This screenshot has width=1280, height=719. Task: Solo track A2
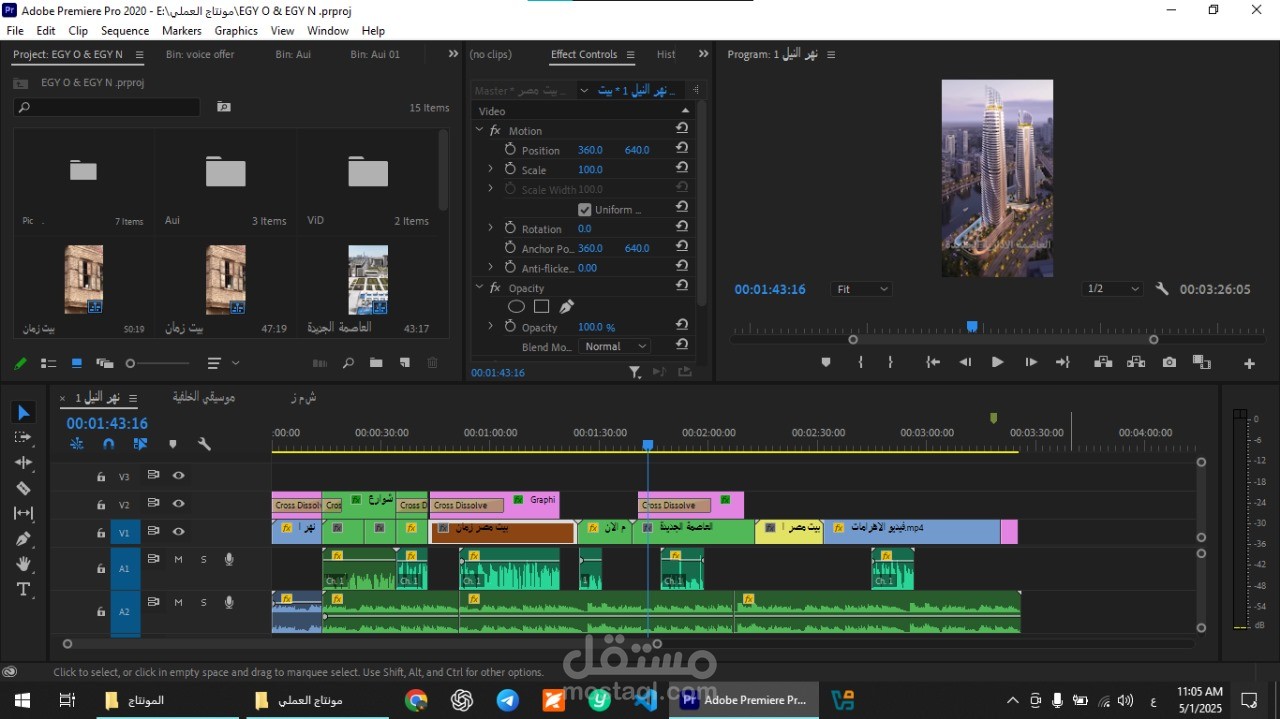[x=204, y=603]
